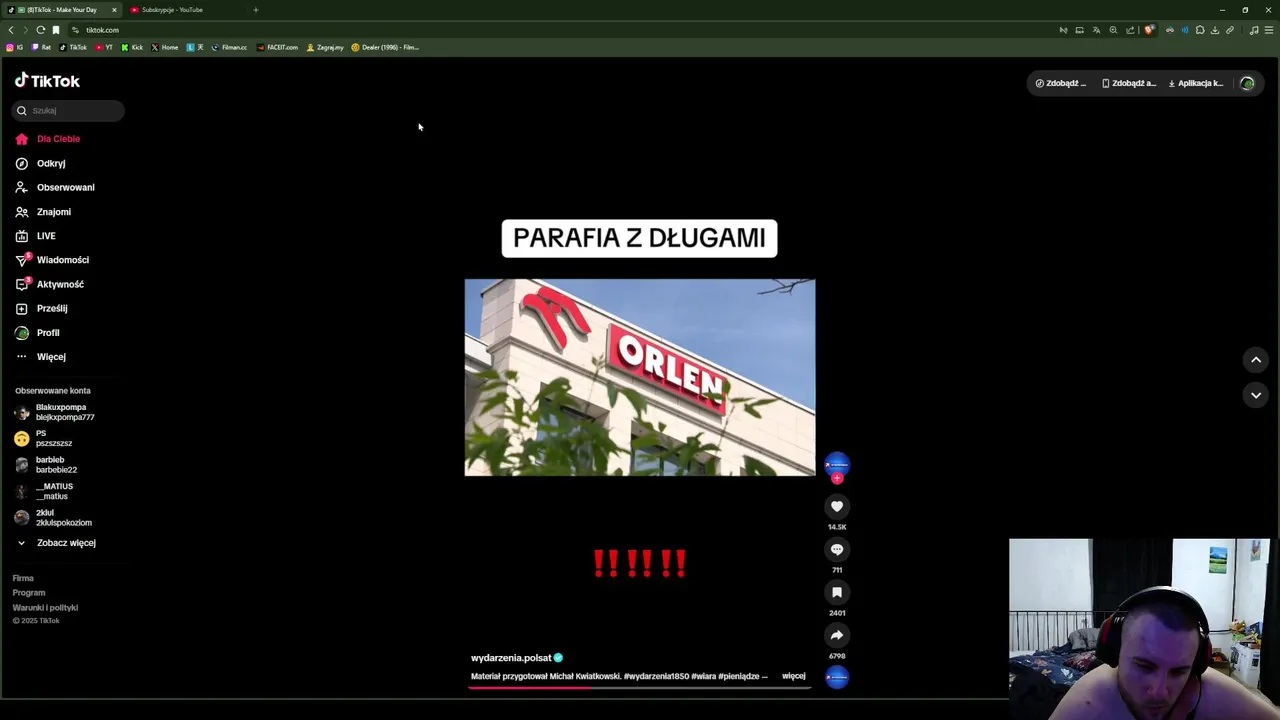Click the browser share page icon
1280x720 pixels.
click(1130, 30)
